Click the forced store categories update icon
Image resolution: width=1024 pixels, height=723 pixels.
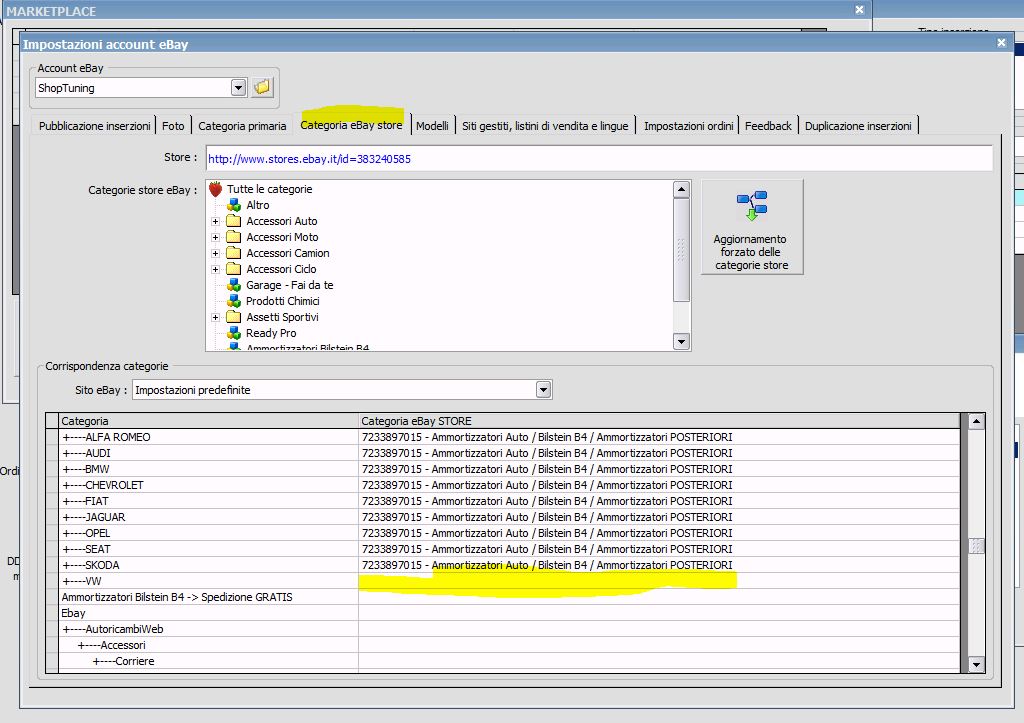(x=751, y=207)
